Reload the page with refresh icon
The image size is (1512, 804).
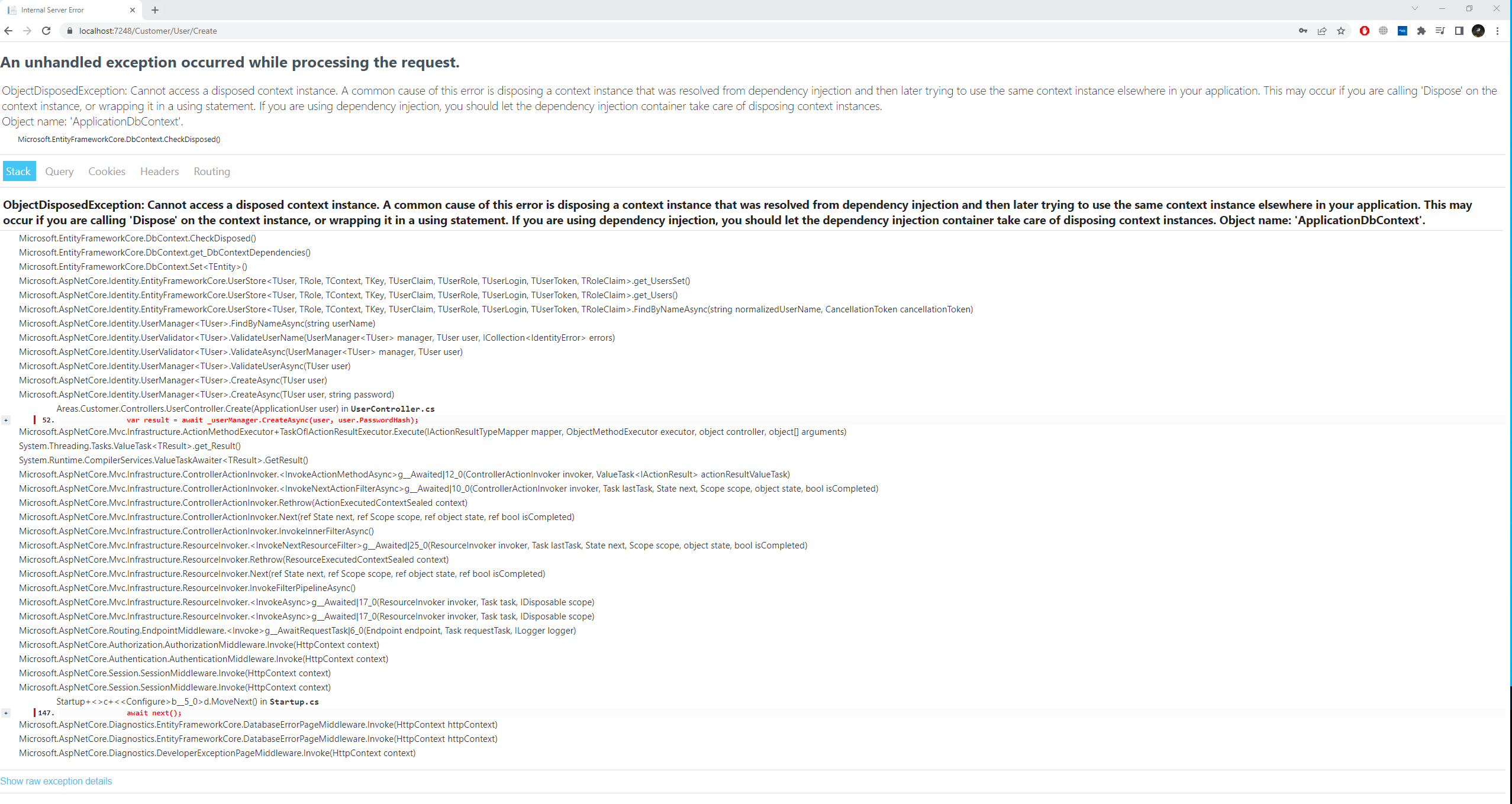[46, 31]
